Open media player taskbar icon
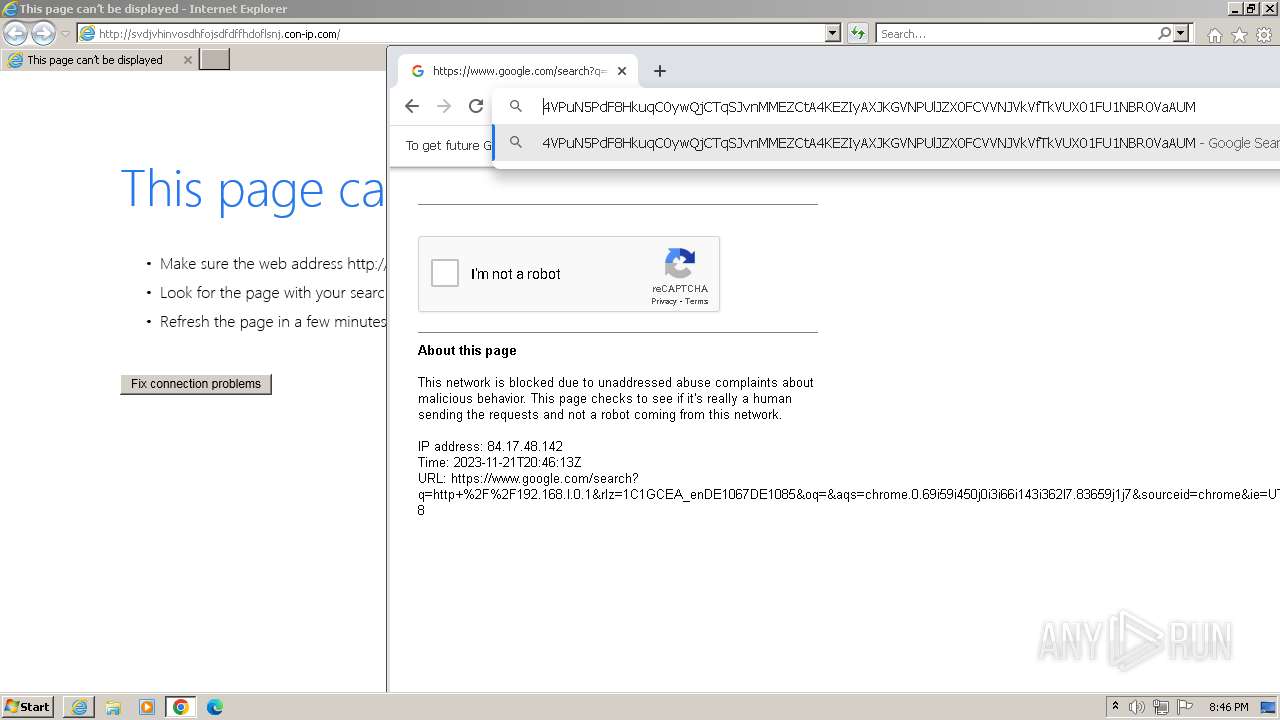The height and width of the screenshot is (720, 1280). tap(147, 707)
